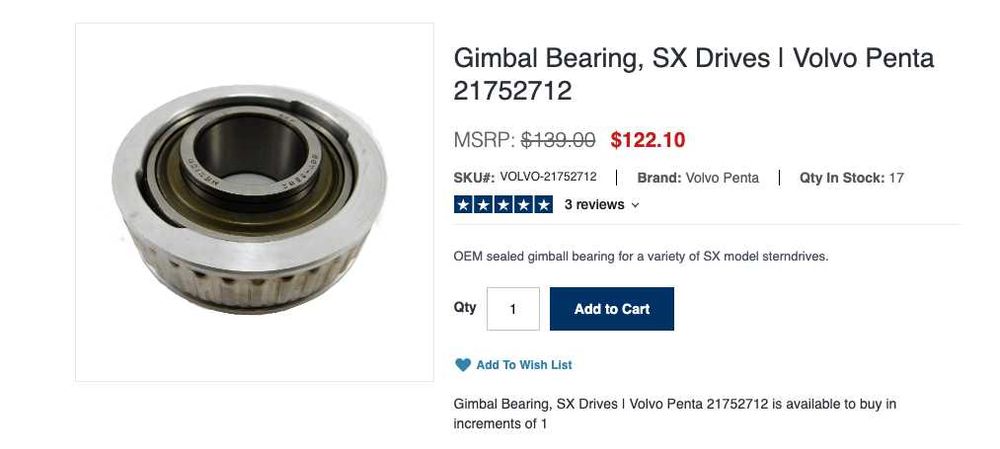Click the third rating star

(x=503, y=205)
